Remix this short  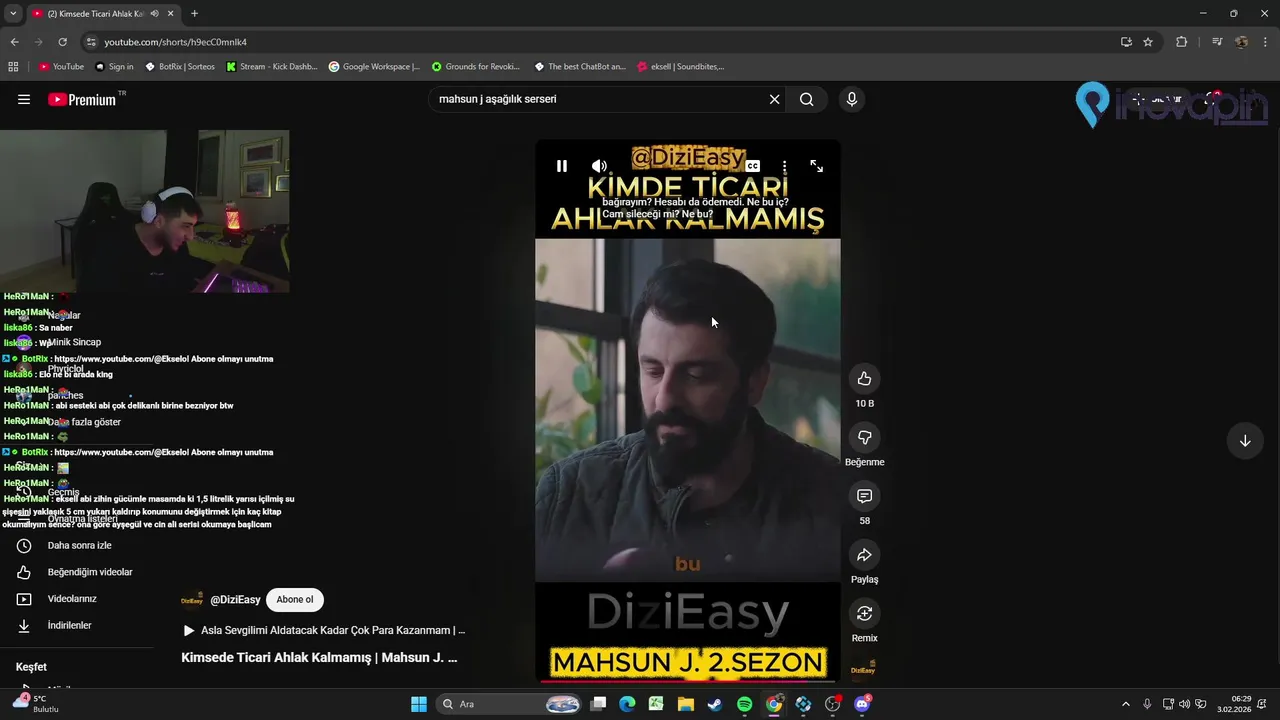[x=865, y=613]
